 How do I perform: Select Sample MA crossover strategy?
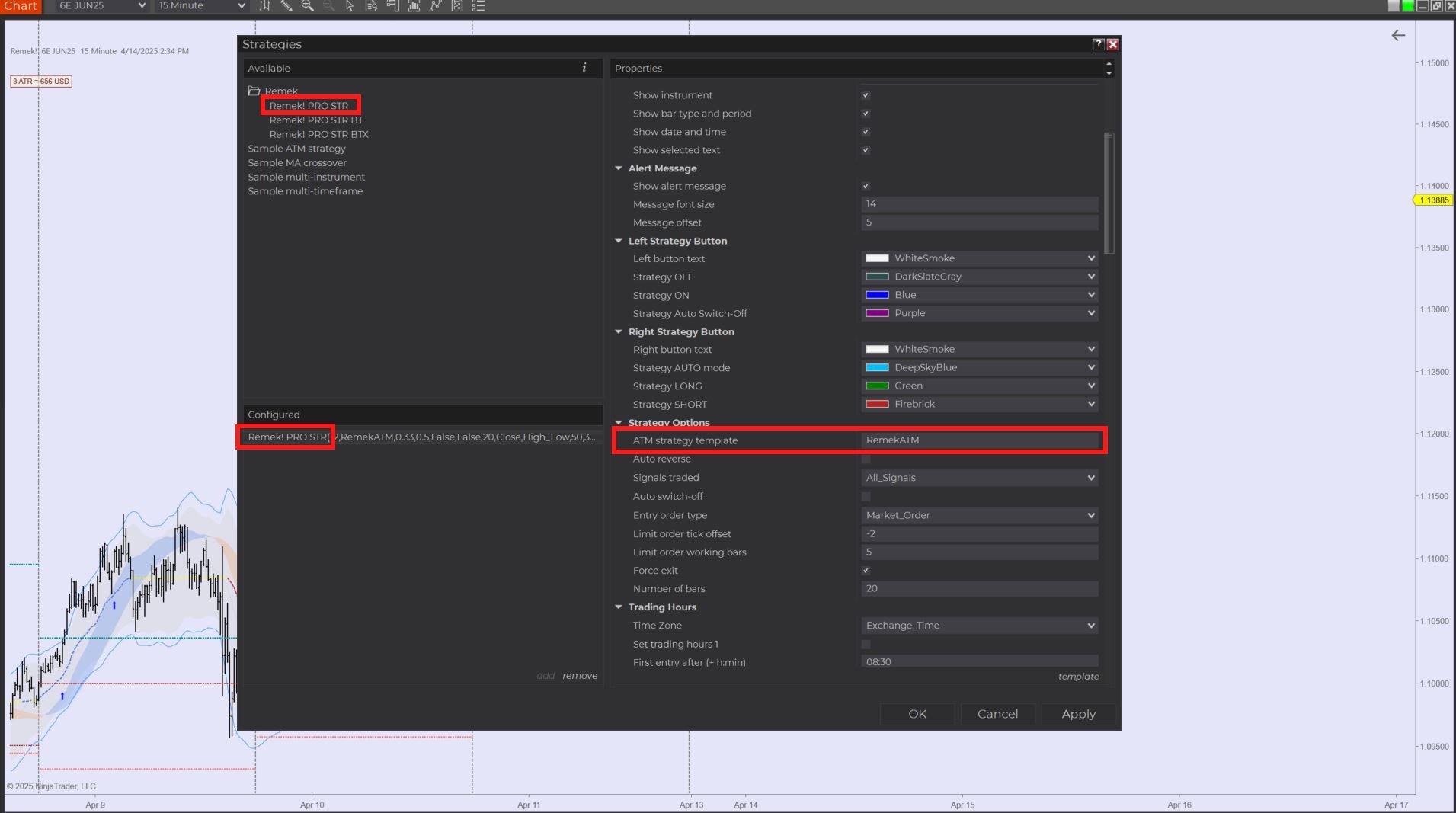pos(297,163)
